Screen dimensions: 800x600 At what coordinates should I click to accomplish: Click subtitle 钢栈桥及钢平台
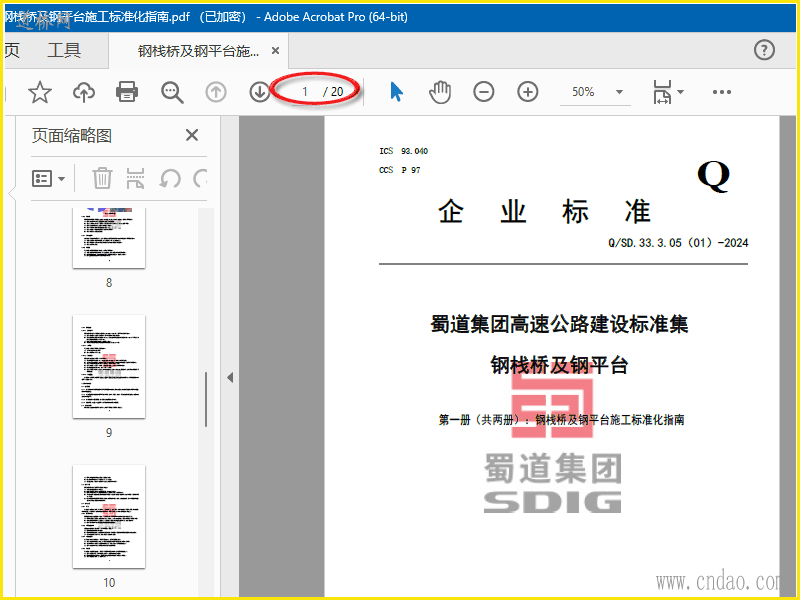click(559, 365)
